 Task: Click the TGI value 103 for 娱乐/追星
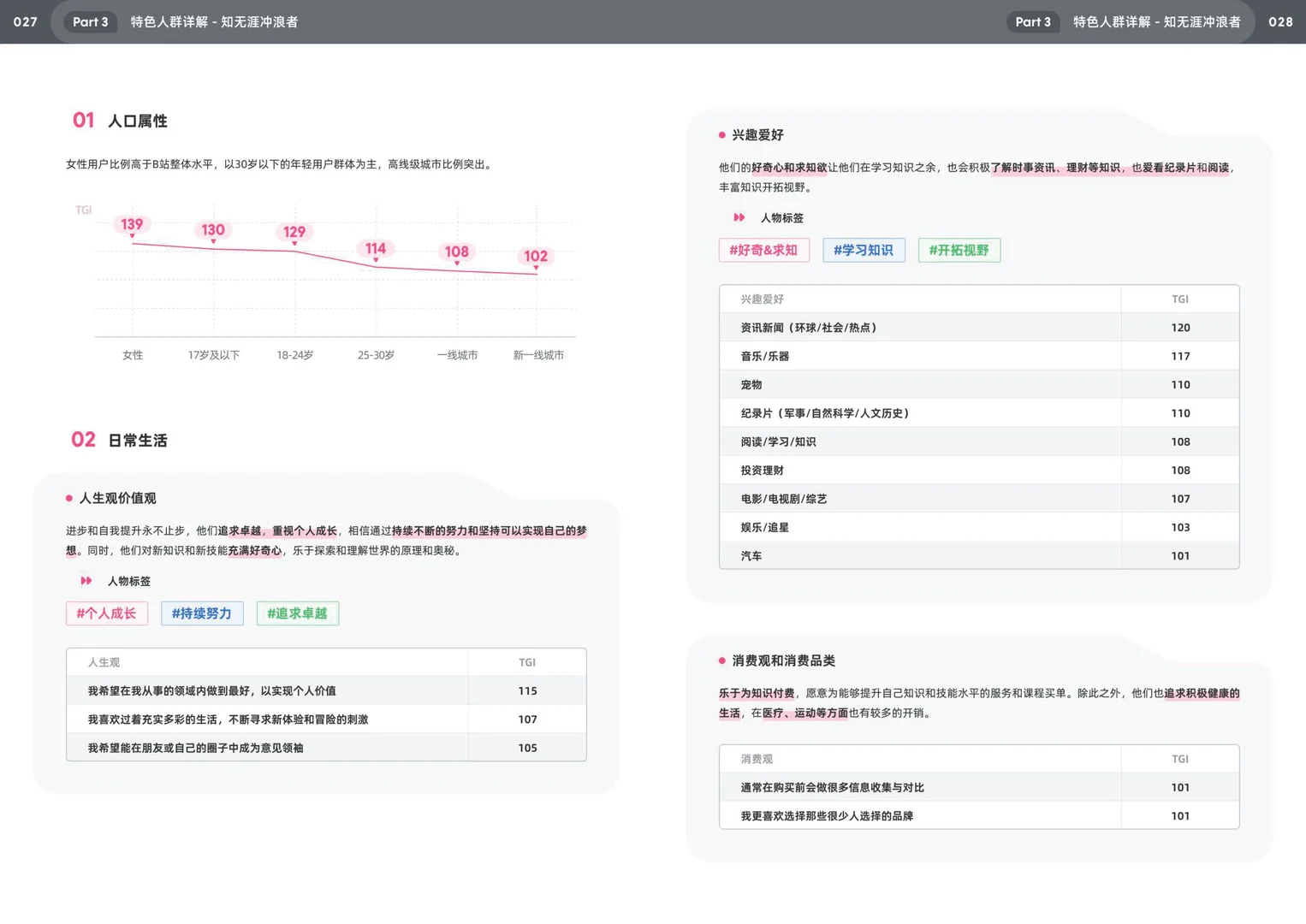(x=1180, y=527)
